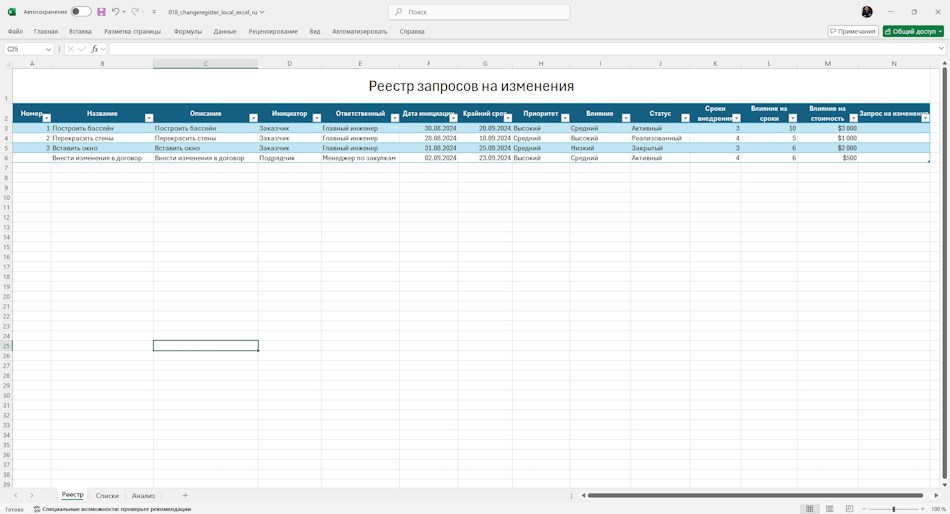Switch to Normal view icon

tap(809, 509)
